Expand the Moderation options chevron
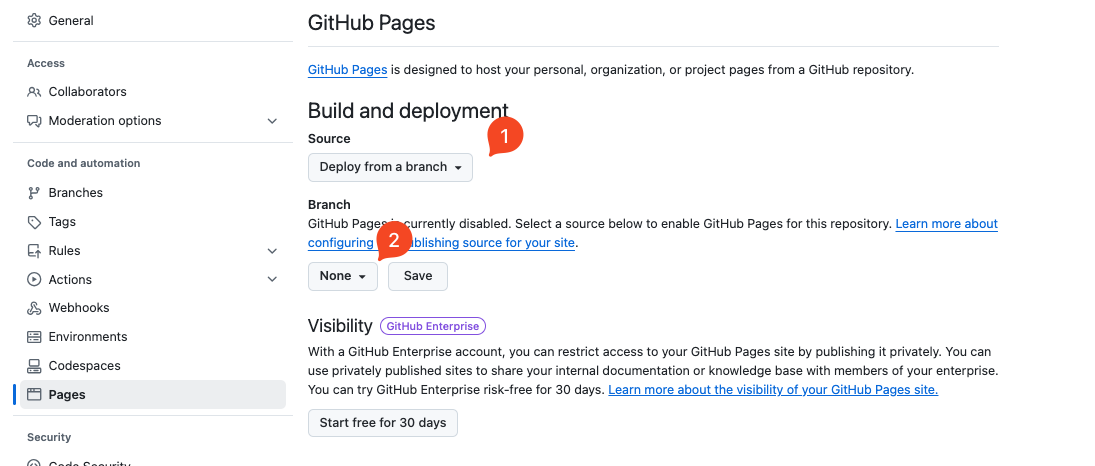 [272, 121]
